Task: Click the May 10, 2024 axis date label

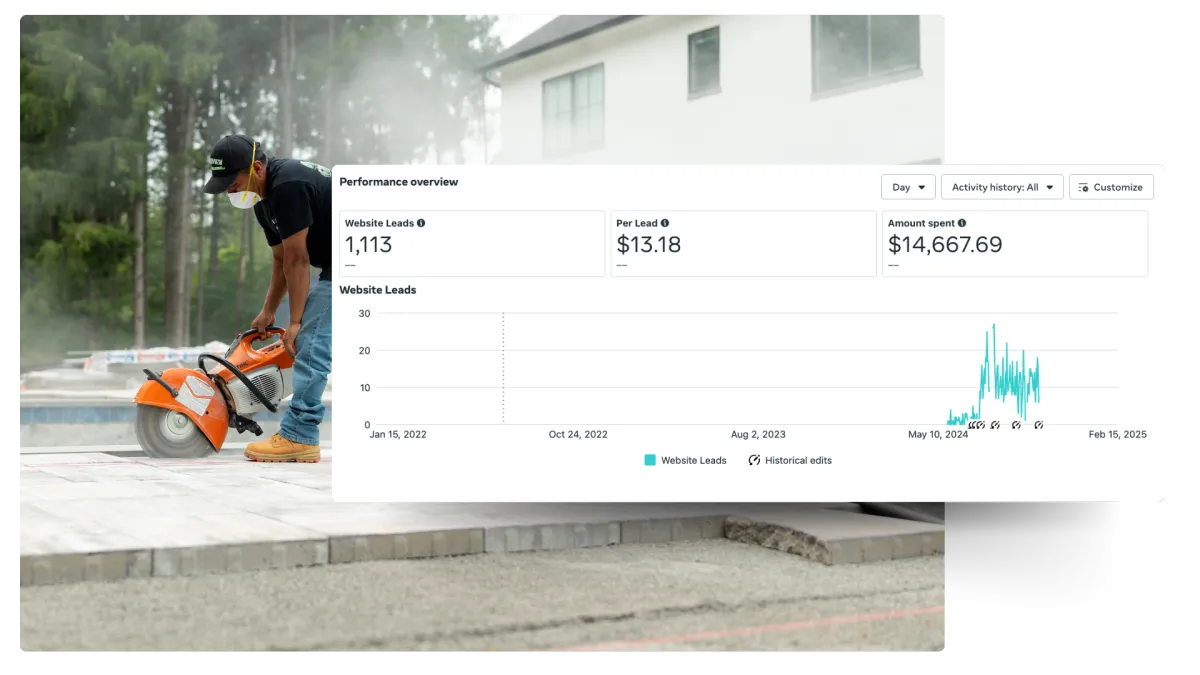Action: pos(938,434)
